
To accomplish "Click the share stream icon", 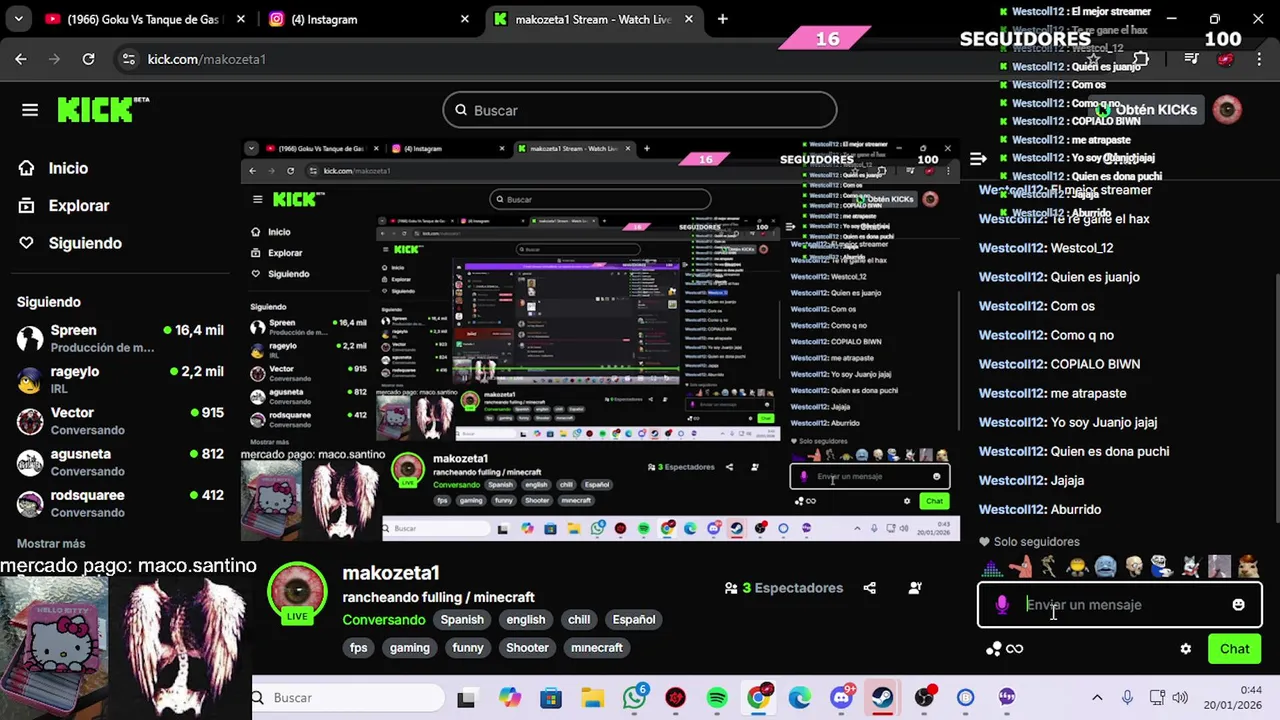I will (x=870, y=588).
